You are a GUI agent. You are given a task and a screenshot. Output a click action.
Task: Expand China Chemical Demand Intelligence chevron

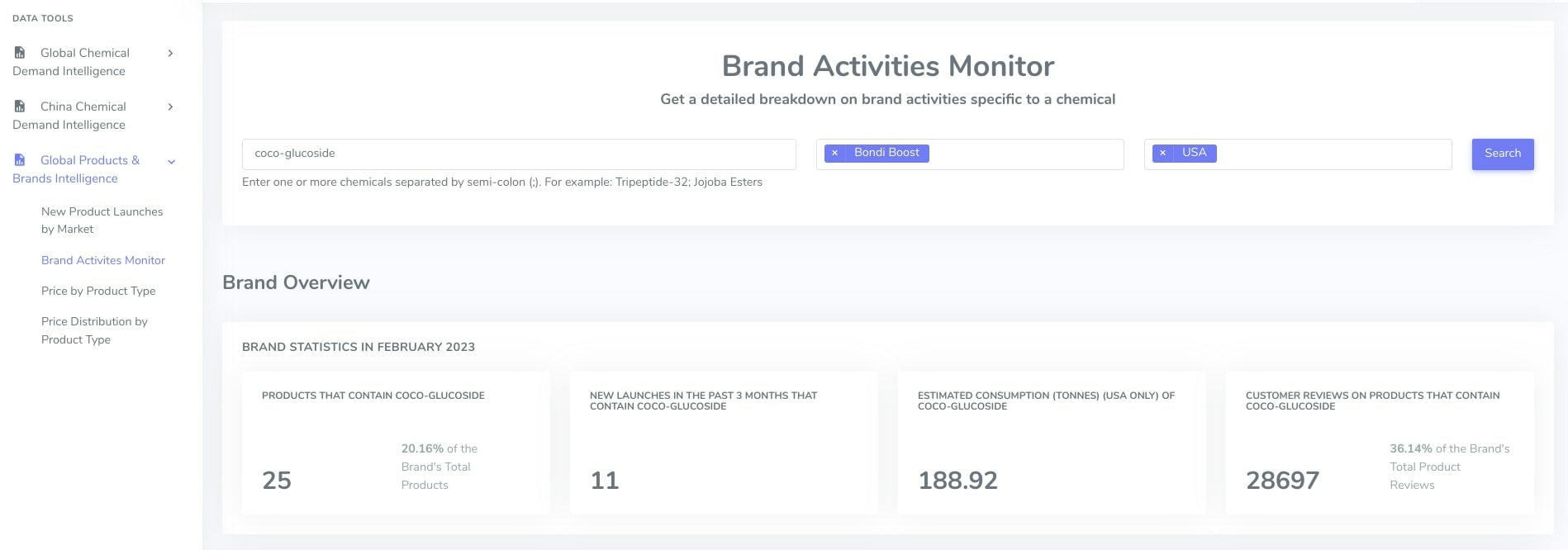click(170, 107)
